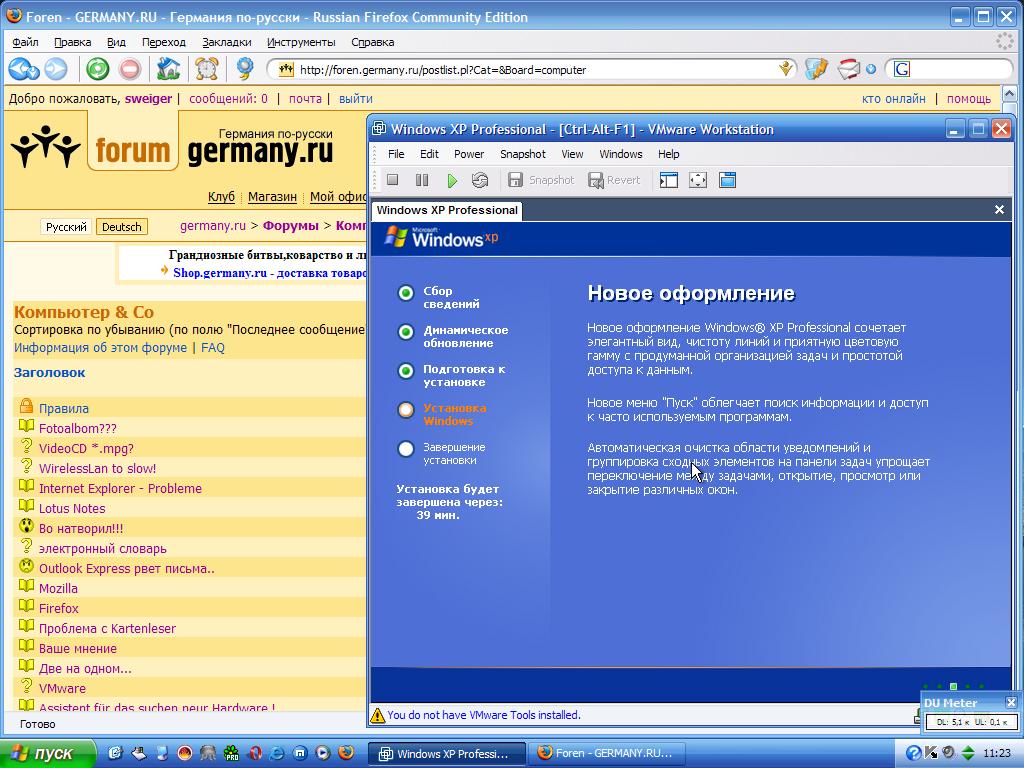Open the помощь help link
The height and width of the screenshot is (768, 1024).
pyautogui.click(x=969, y=99)
